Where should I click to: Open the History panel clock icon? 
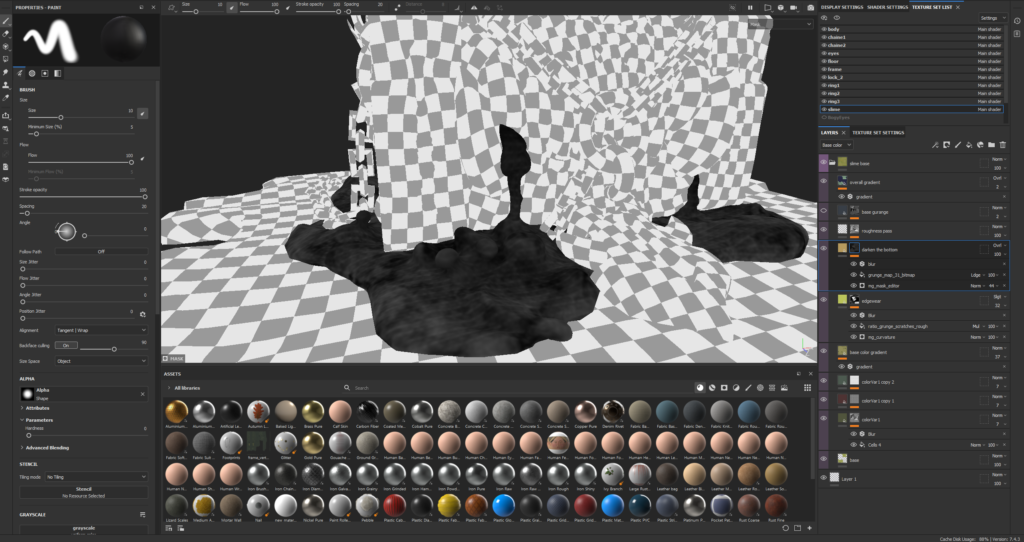tap(1017, 21)
